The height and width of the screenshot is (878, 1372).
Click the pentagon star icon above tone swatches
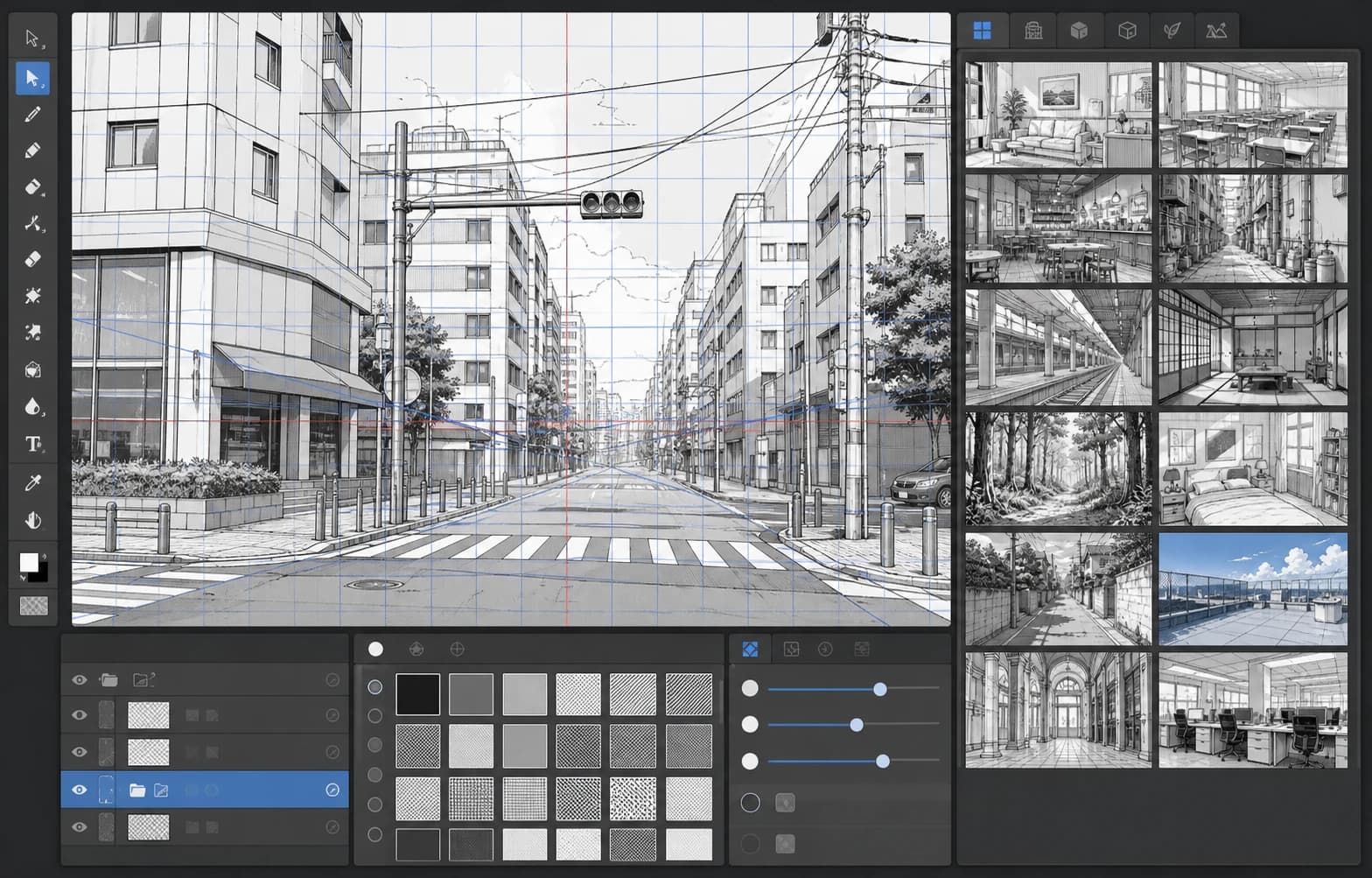pos(416,649)
